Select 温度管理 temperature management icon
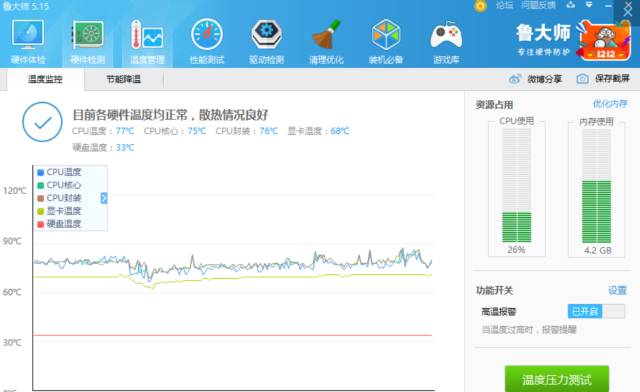 (x=147, y=41)
